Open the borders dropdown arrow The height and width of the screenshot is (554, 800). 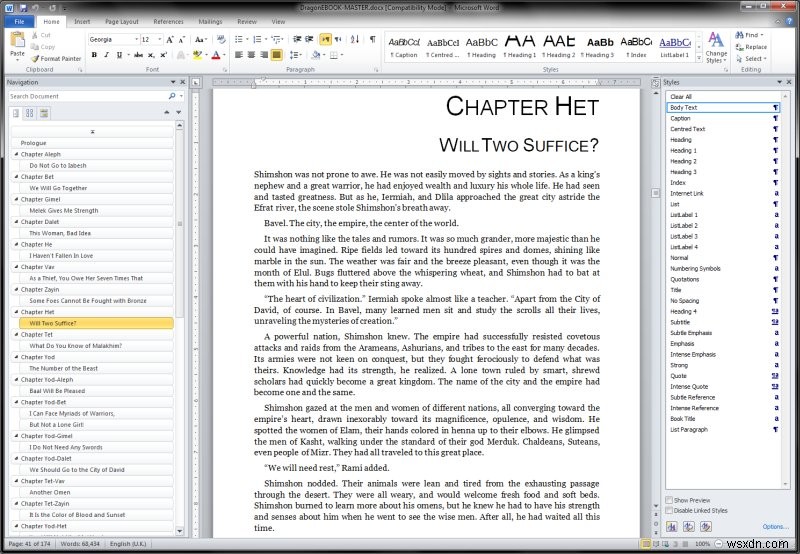coord(341,55)
